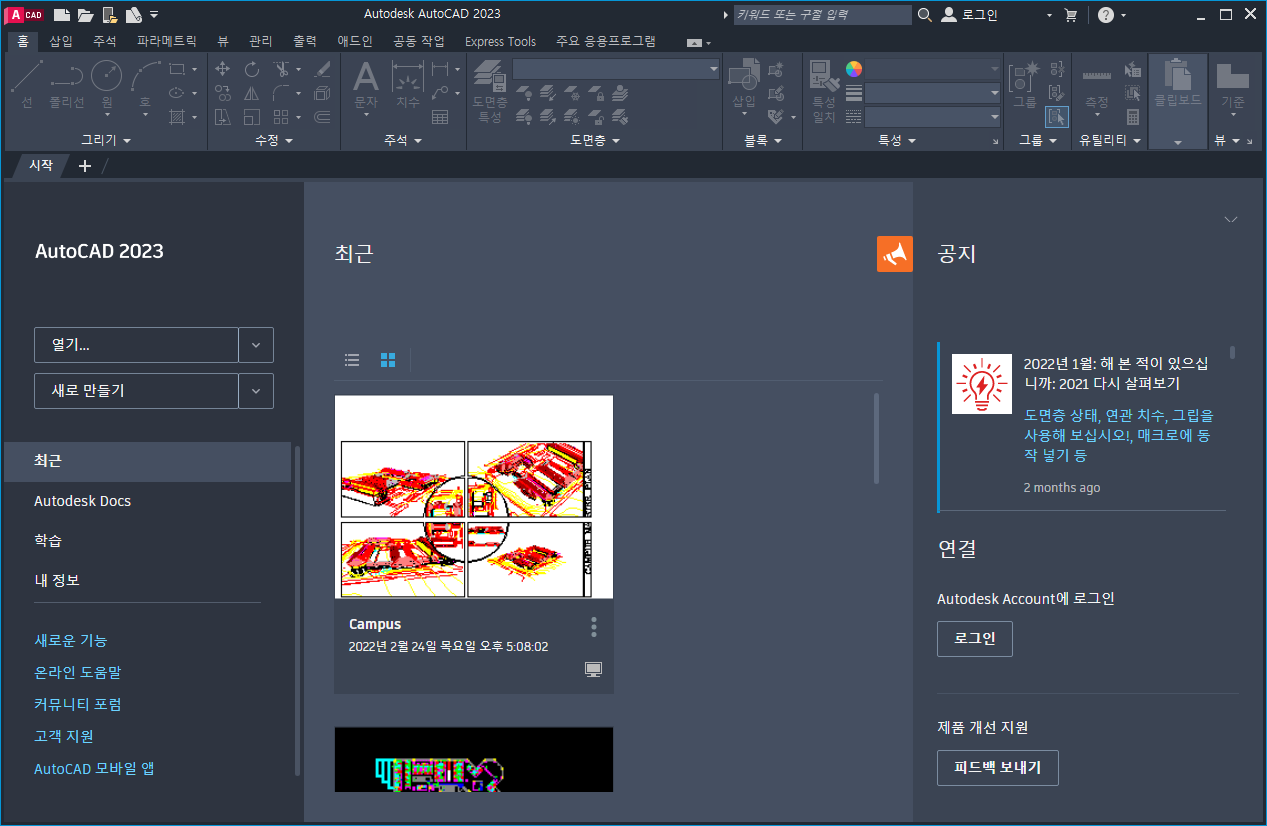Click the keyword search input field
Viewport: 1267px width, 826px height.
822,15
